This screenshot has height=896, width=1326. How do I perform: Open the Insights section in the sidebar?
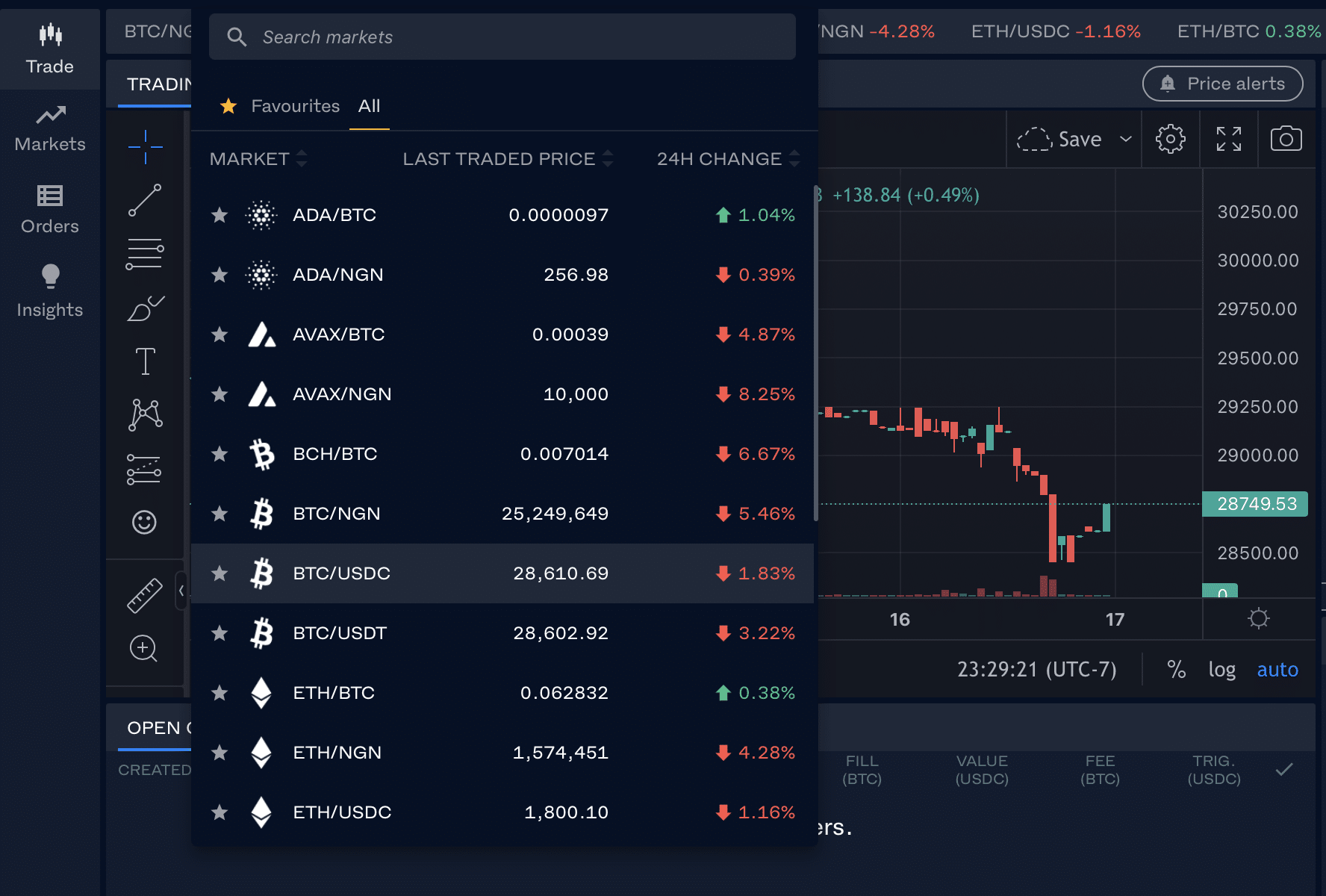49,290
